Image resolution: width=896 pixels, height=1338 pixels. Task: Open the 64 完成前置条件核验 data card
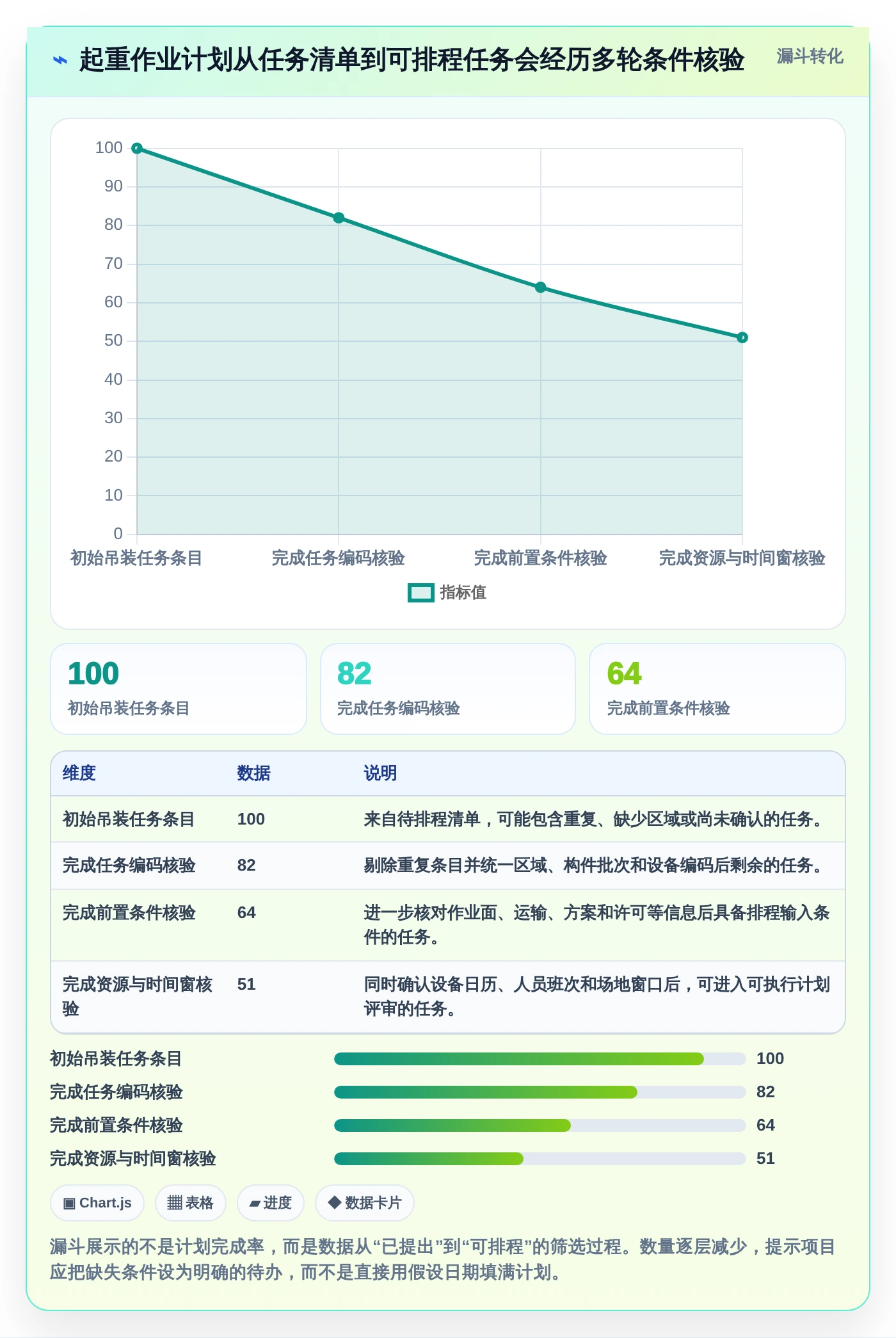pos(717,689)
